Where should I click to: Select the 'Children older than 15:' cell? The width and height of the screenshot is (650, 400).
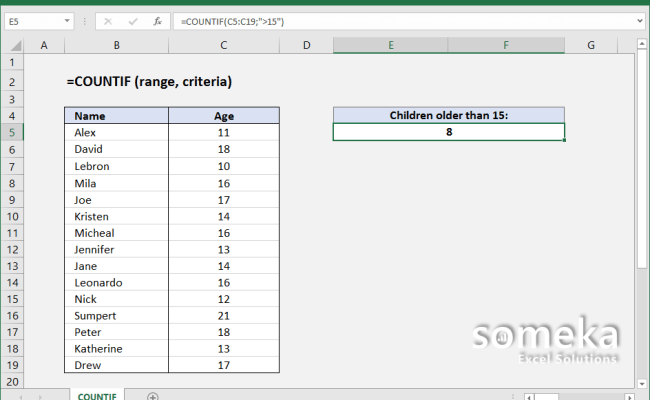449,115
